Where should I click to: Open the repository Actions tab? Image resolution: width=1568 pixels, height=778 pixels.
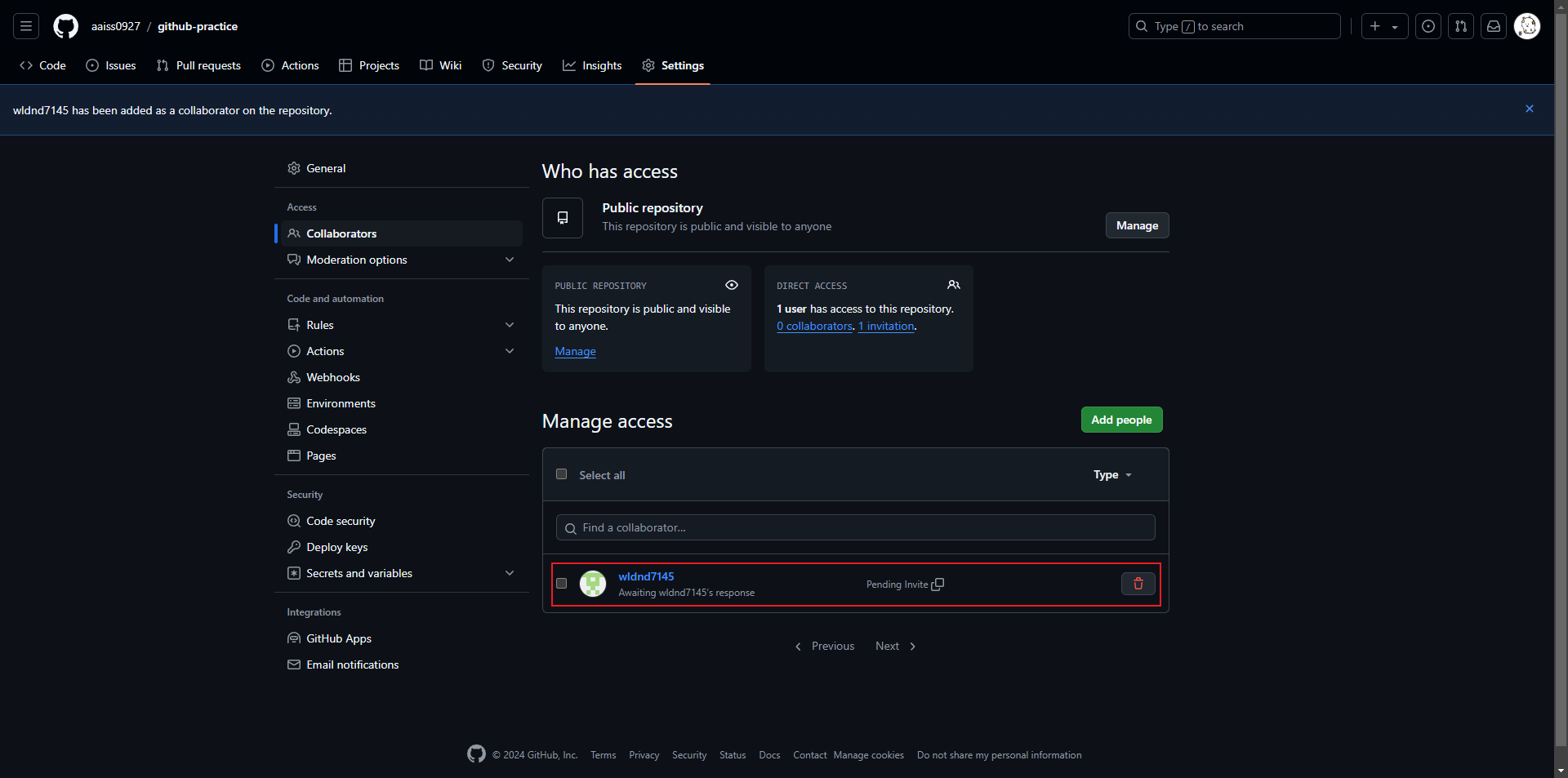(290, 65)
